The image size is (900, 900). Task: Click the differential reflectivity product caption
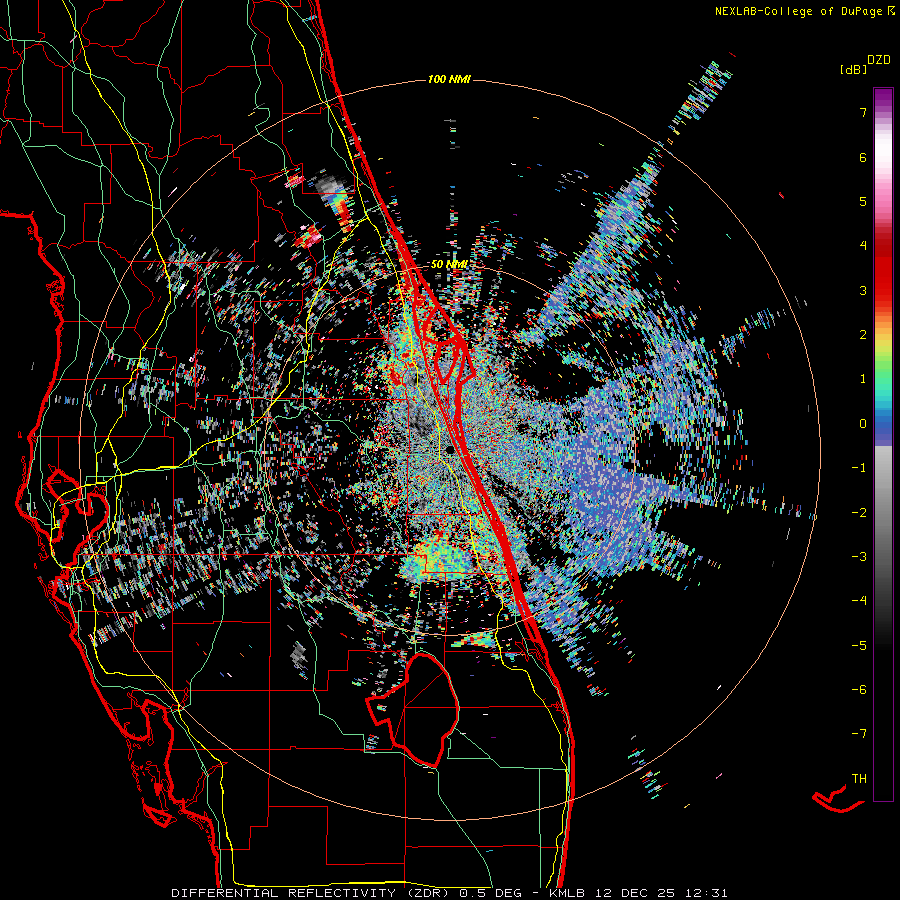click(x=449, y=893)
